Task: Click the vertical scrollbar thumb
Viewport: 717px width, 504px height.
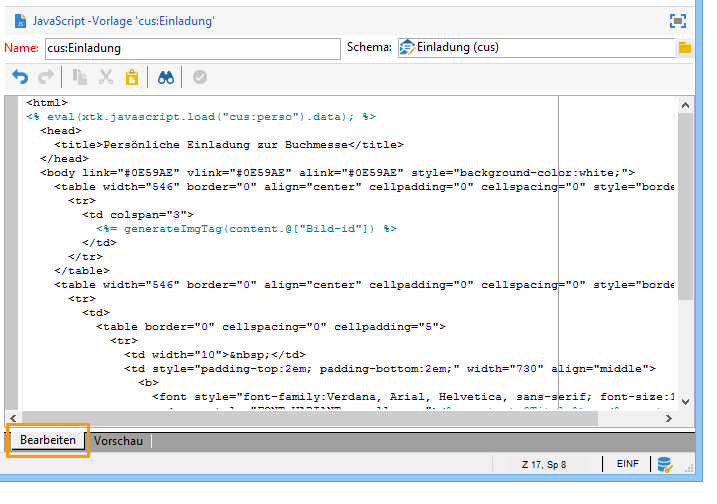Action: pyautogui.click(x=685, y=206)
